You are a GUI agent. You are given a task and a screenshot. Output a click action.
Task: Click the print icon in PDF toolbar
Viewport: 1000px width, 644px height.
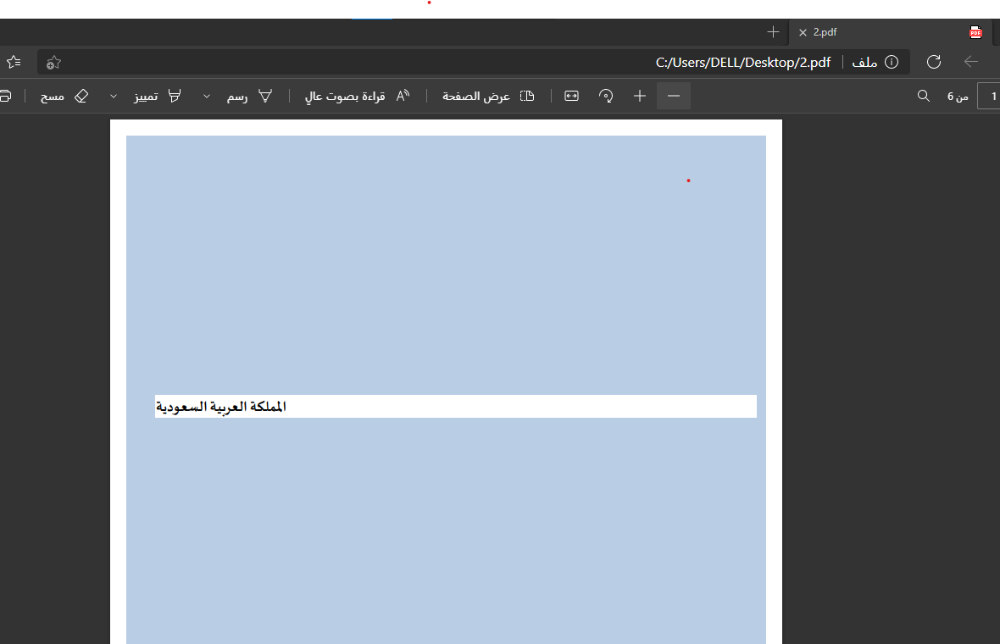point(5,96)
